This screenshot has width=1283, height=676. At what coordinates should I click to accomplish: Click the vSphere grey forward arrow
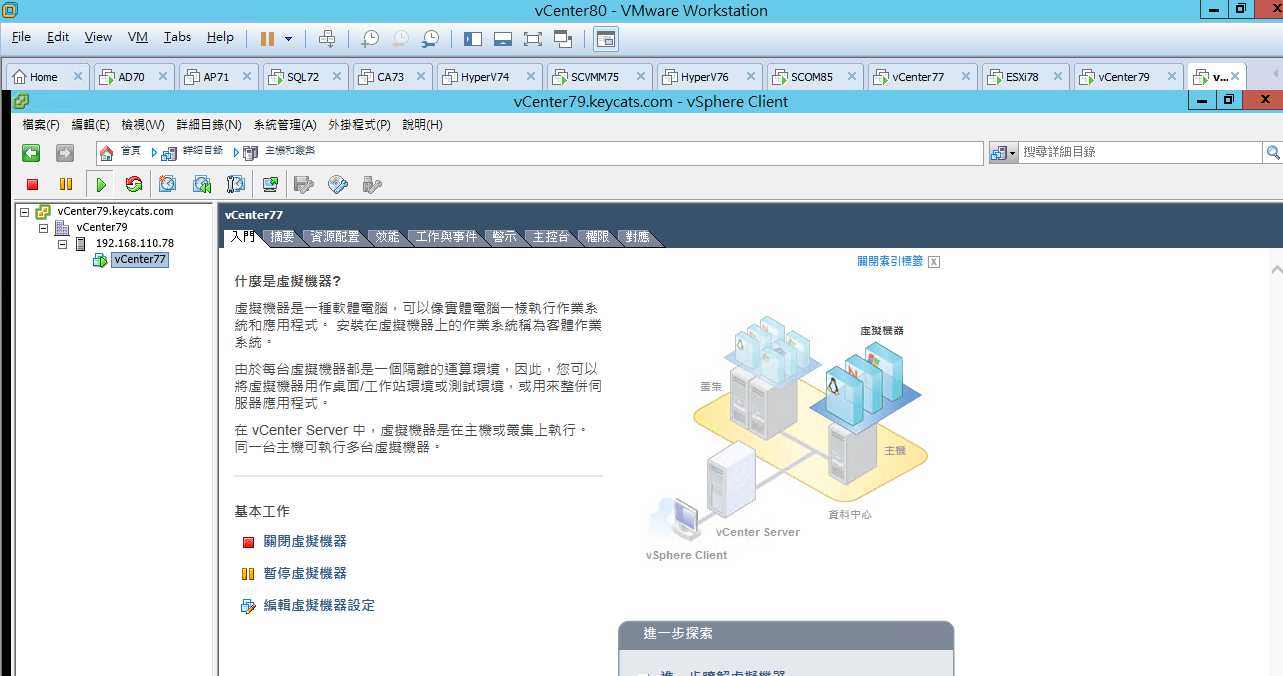(65, 153)
